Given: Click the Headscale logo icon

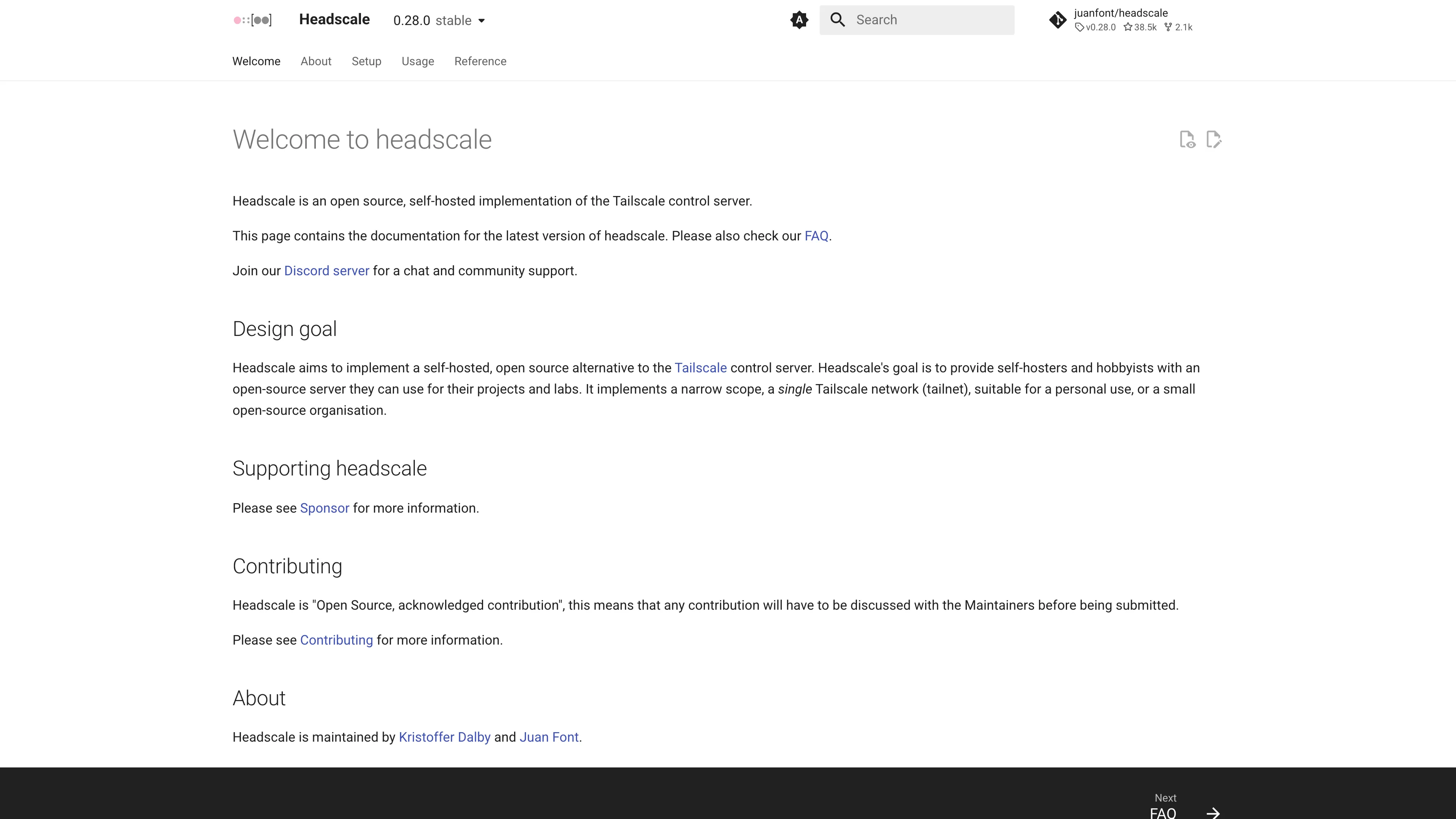Looking at the screenshot, I should click(x=253, y=20).
